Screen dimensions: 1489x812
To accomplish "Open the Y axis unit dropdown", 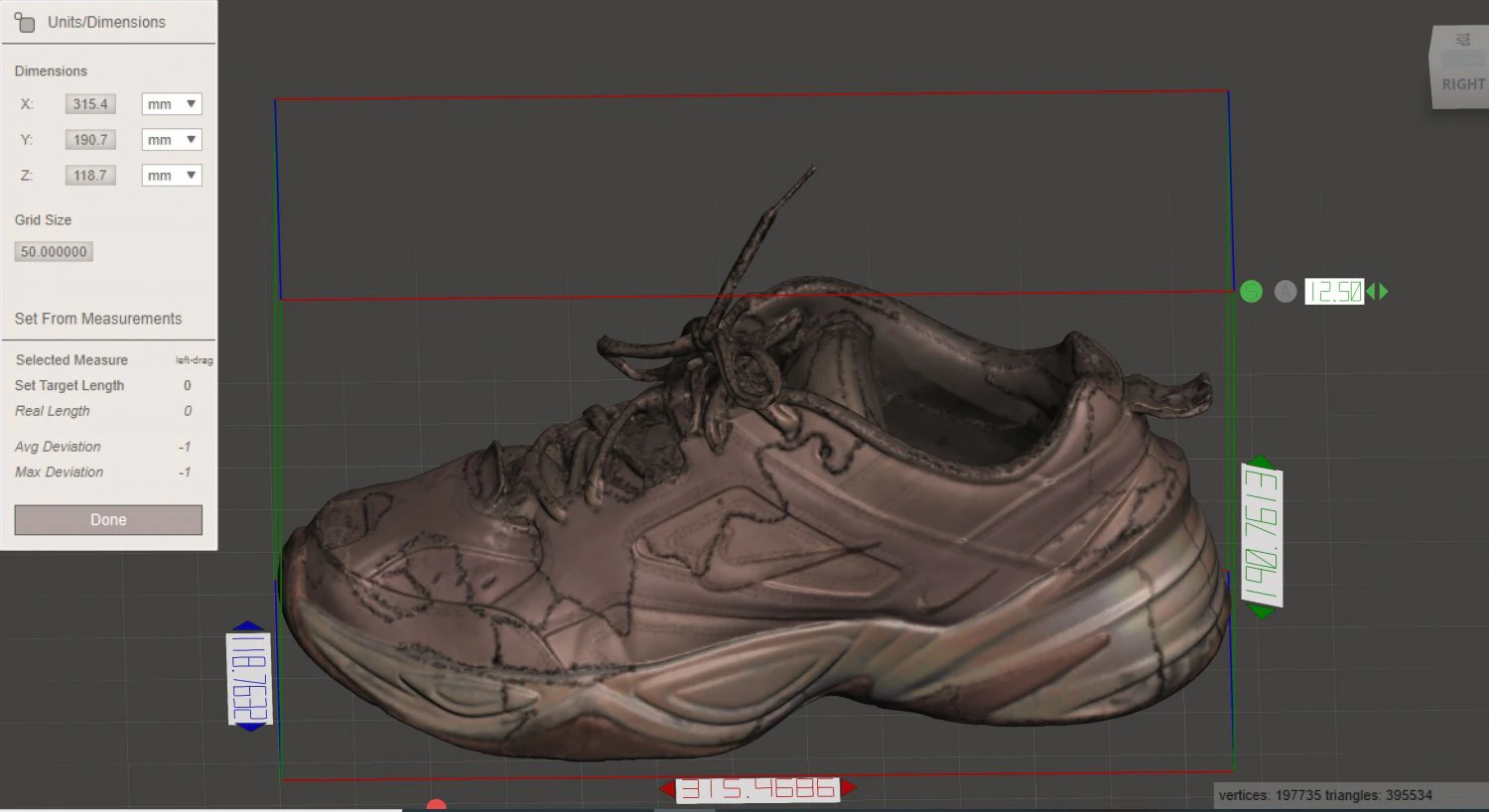I will click(172, 140).
